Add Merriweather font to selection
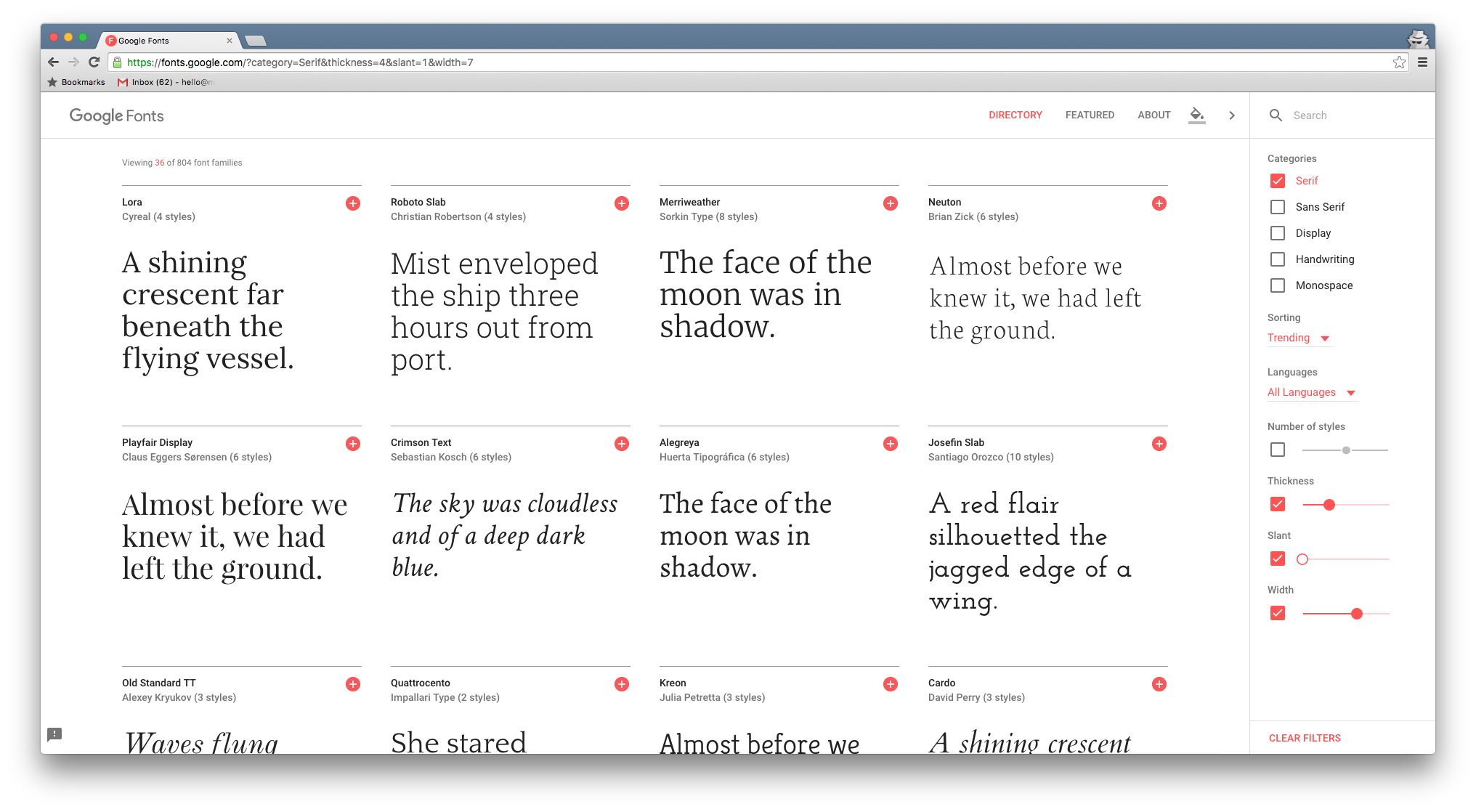 (x=891, y=203)
